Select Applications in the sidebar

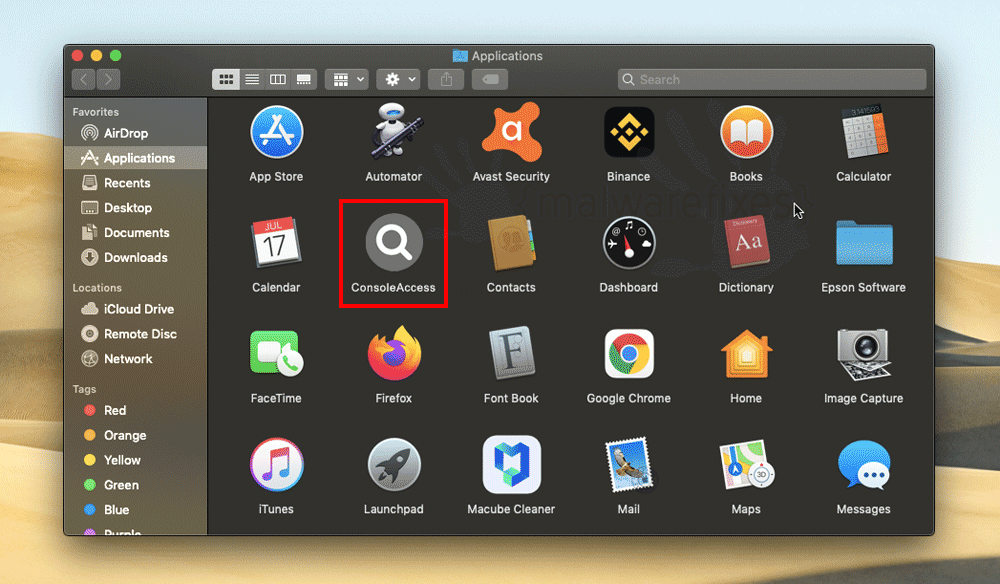135,158
